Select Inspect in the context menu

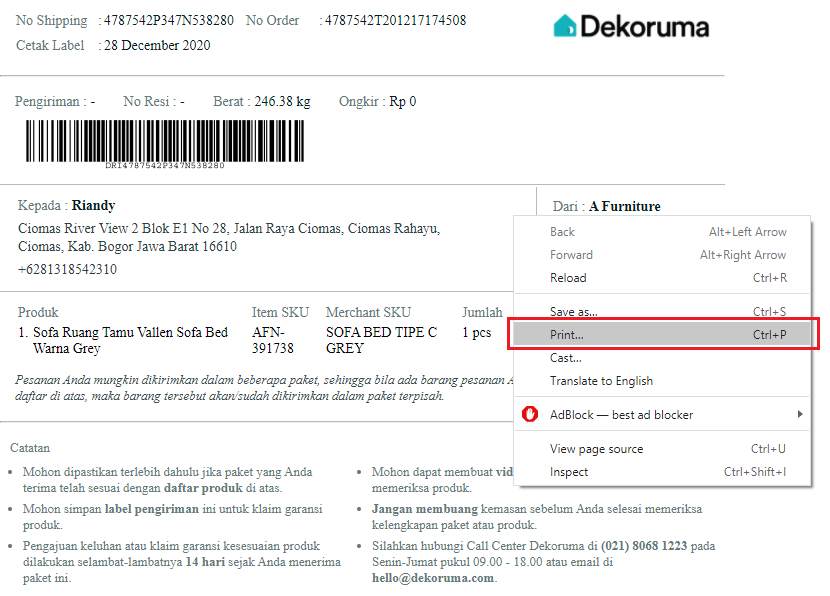click(662, 472)
